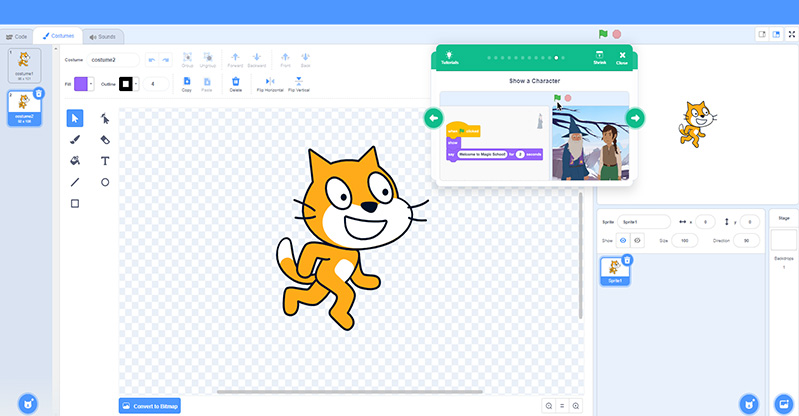Click the outline width field
The image size is (799, 416).
click(x=155, y=84)
